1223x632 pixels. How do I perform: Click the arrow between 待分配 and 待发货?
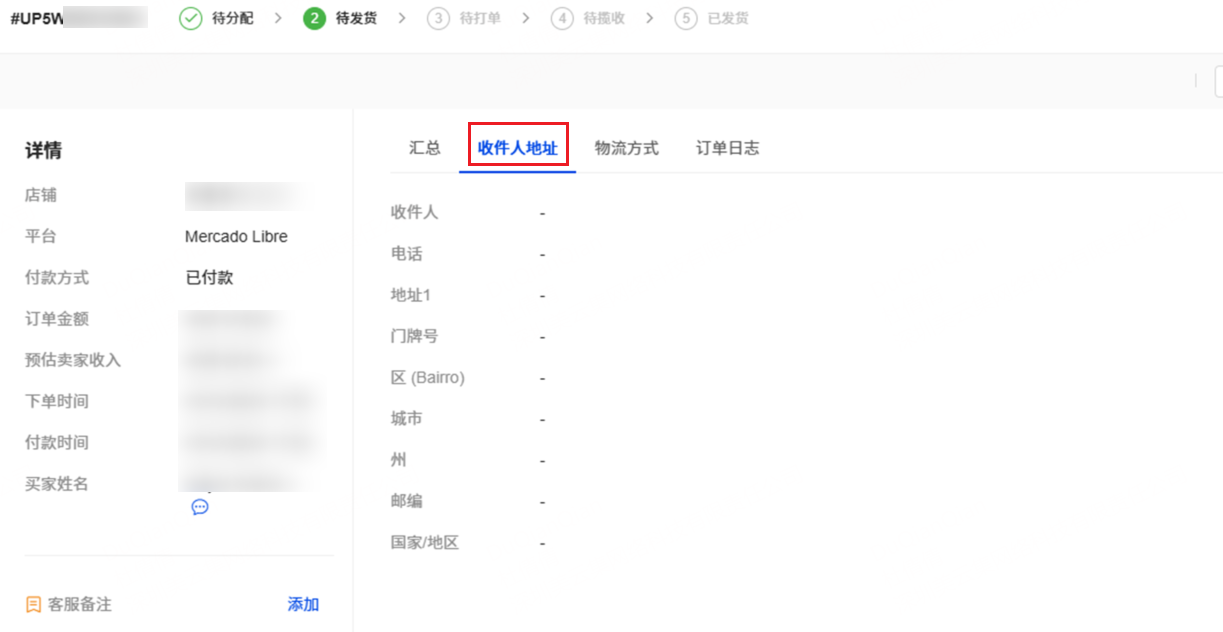tap(278, 19)
